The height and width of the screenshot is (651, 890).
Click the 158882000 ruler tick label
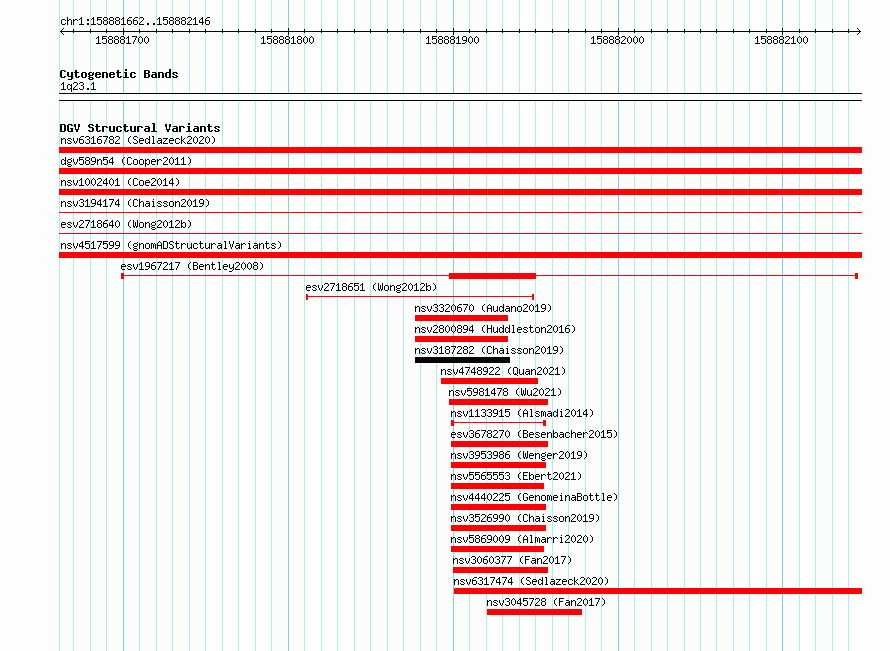point(617,40)
